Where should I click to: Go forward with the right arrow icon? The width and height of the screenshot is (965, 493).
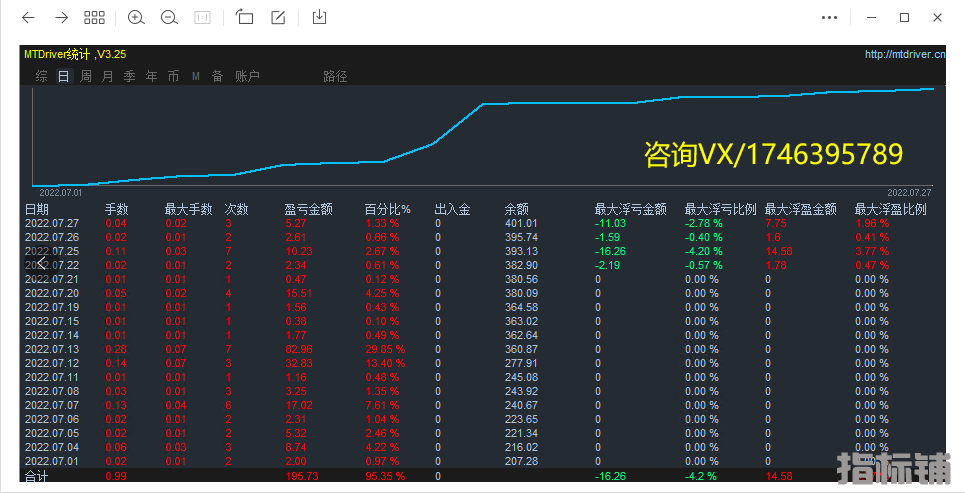point(62,18)
